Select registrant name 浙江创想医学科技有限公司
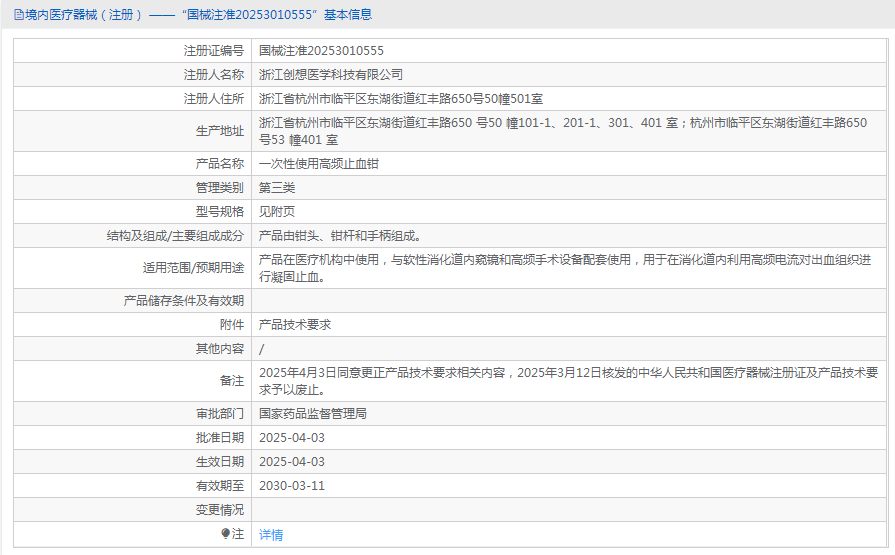This screenshot has height=555, width=895. (x=330, y=75)
